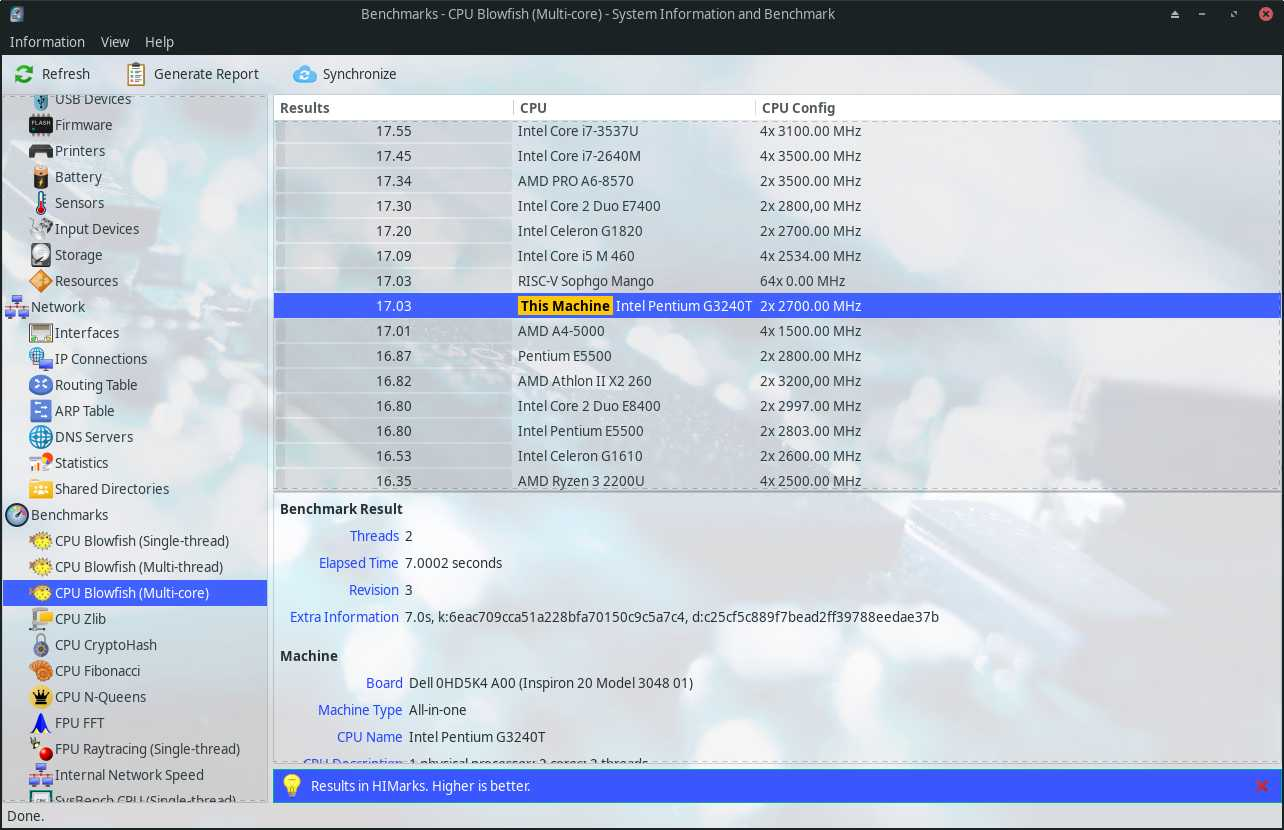Select the Intel Core 2 Duo E7400 row

[x=777, y=206]
